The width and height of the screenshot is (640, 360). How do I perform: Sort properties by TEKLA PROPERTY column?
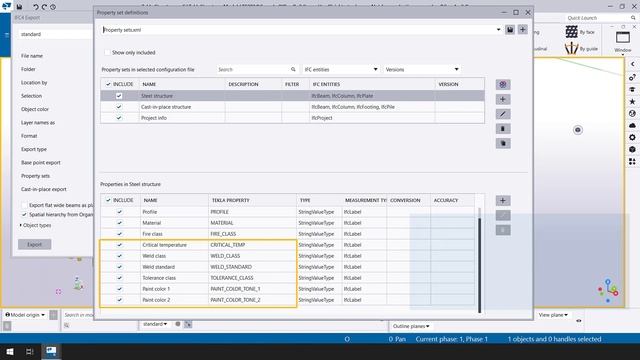tap(252, 200)
